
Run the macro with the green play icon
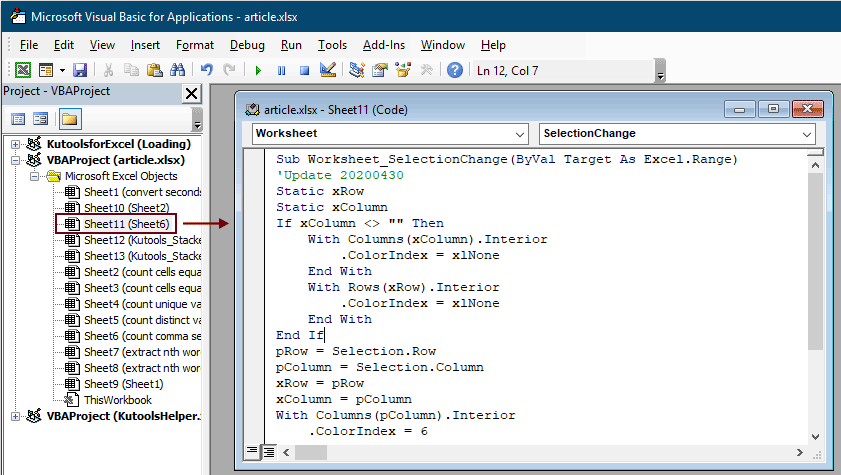[x=258, y=70]
